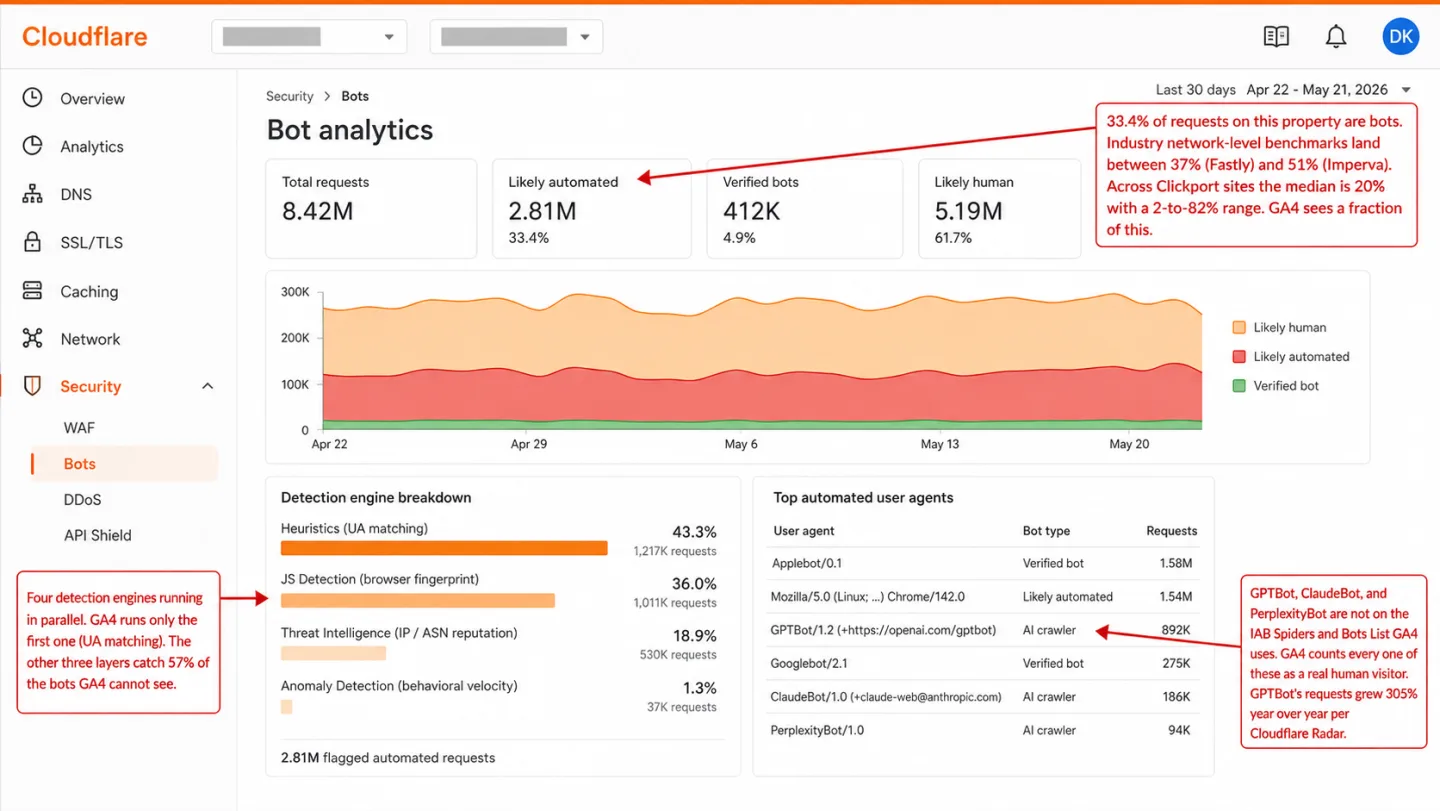This screenshot has height=811, width=1440.
Task: Select the Total requests card
Action: 371,208
